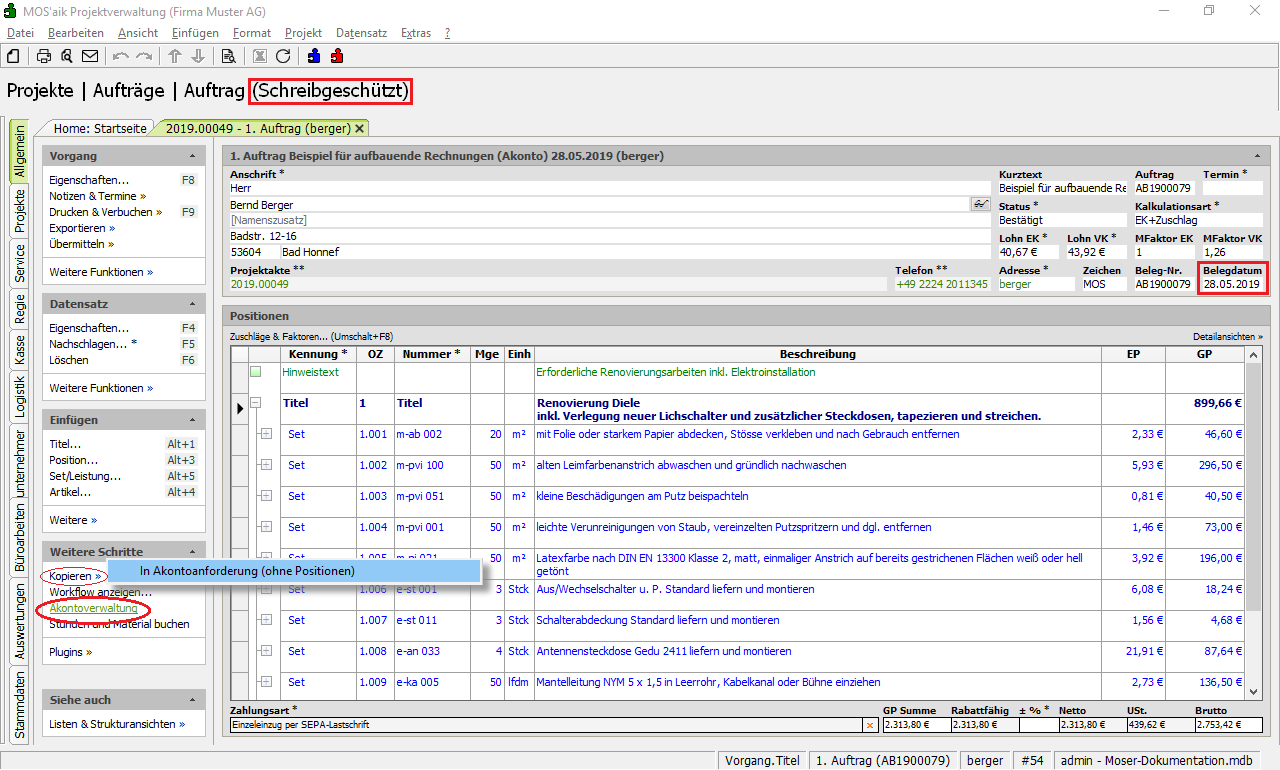This screenshot has height=770, width=1280.
Task: Click the refresh circular arrow icon
Action: (283, 56)
